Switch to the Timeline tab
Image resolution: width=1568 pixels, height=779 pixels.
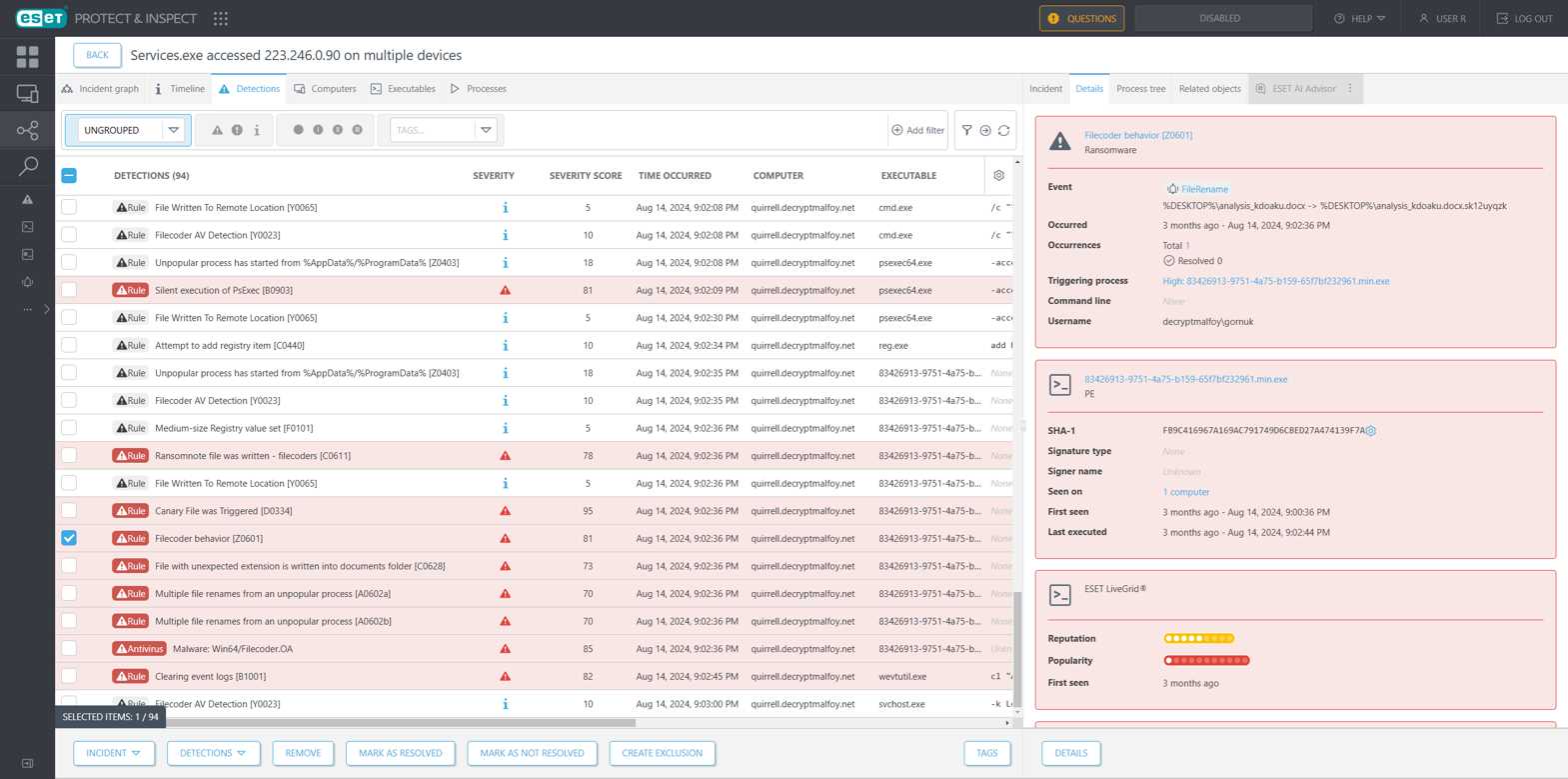pyautogui.click(x=180, y=89)
